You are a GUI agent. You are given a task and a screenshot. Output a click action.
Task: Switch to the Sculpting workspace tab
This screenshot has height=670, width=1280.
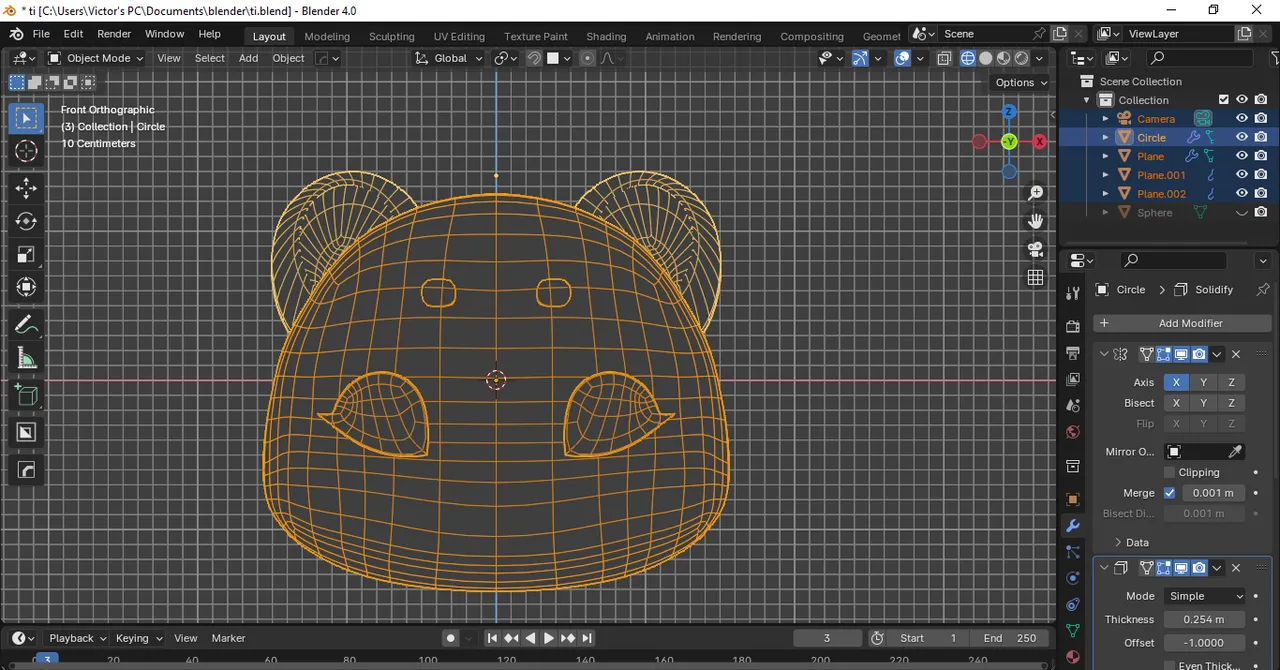point(391,36)
